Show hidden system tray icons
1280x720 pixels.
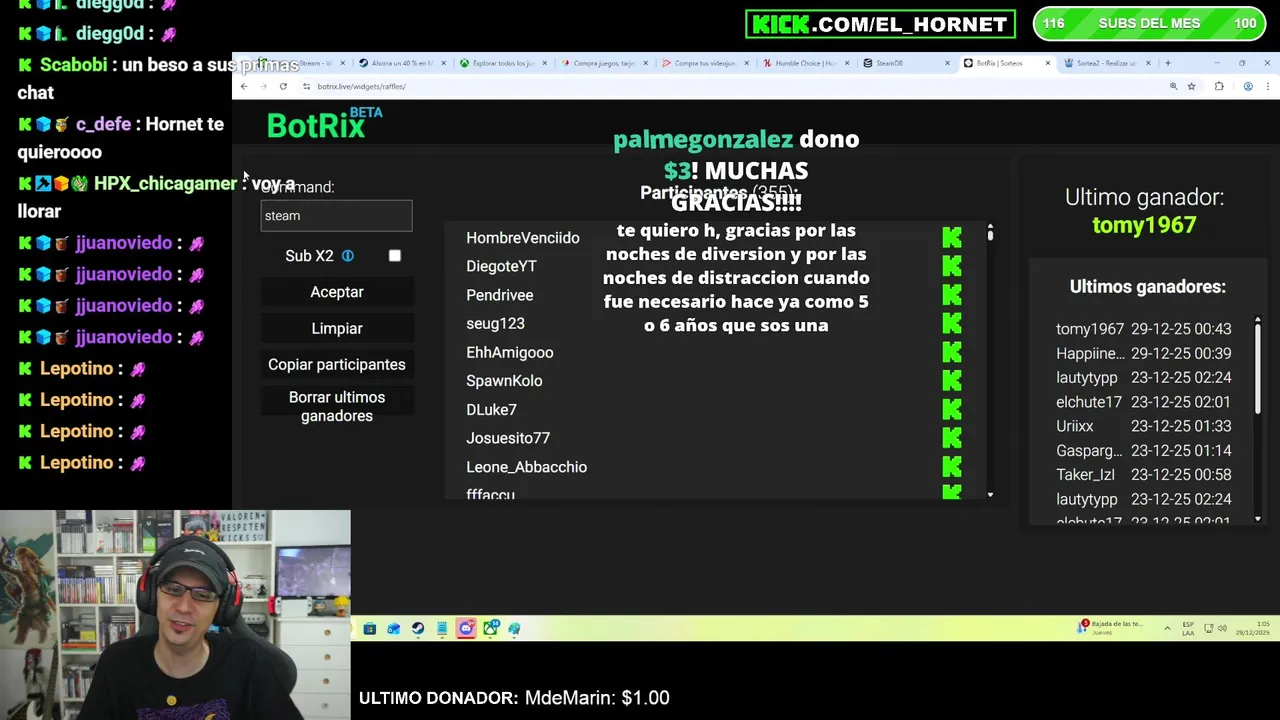tap(1167, 628)
